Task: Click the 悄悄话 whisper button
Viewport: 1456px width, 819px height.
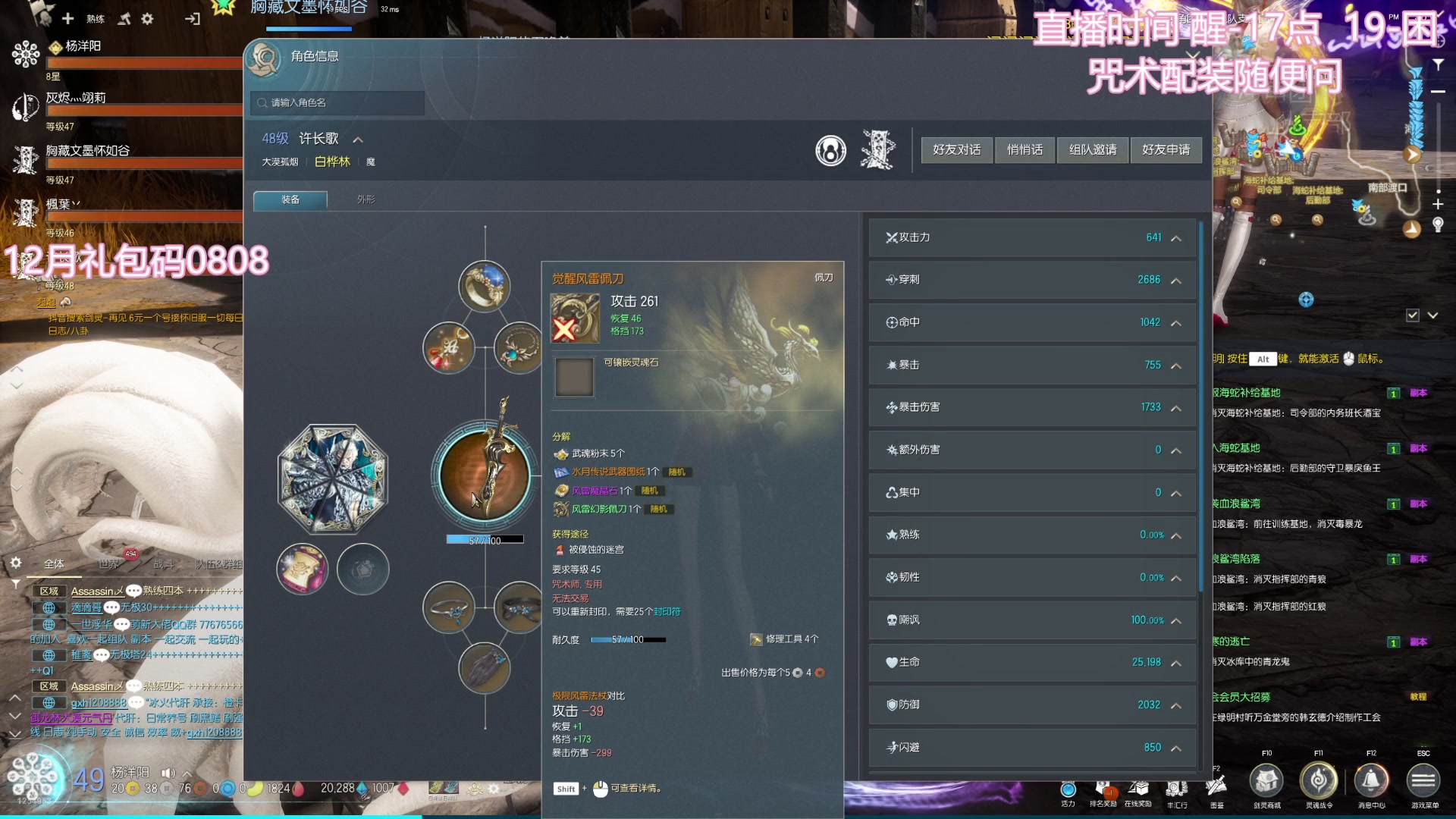Action: tap(1025, 149)
